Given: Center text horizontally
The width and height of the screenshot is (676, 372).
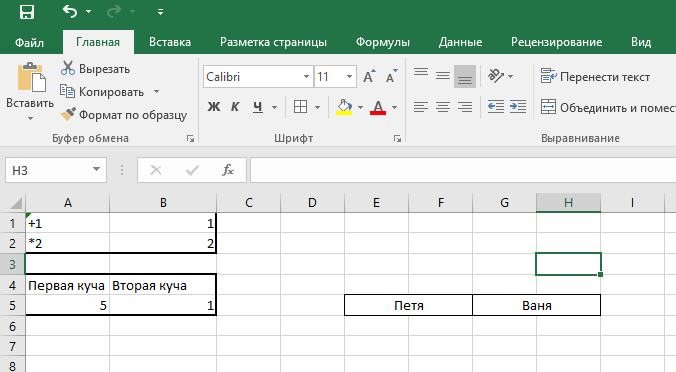Looking at the screenshot, I should pos(443,106).
